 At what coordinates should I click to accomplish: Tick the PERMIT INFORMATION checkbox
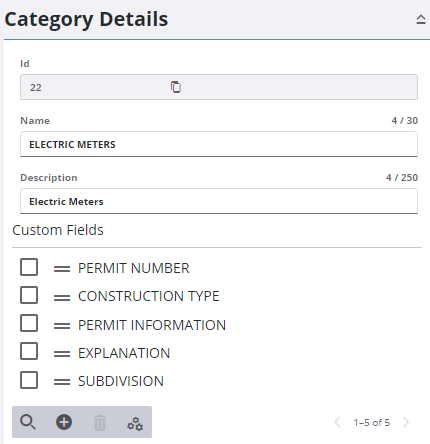click(29, 323)
